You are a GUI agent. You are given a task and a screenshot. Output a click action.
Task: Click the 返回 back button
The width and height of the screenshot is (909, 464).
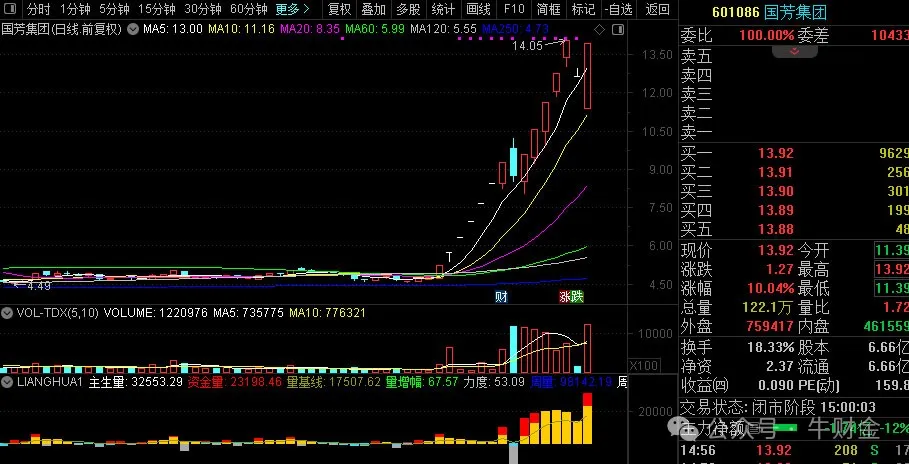tap(657, 10)
